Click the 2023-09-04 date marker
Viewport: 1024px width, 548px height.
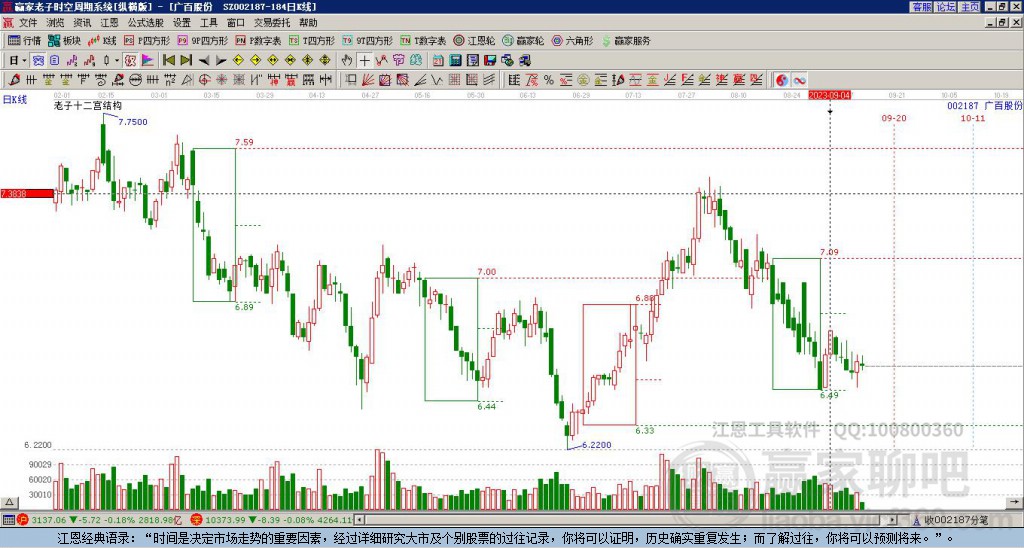coord(830,95)
